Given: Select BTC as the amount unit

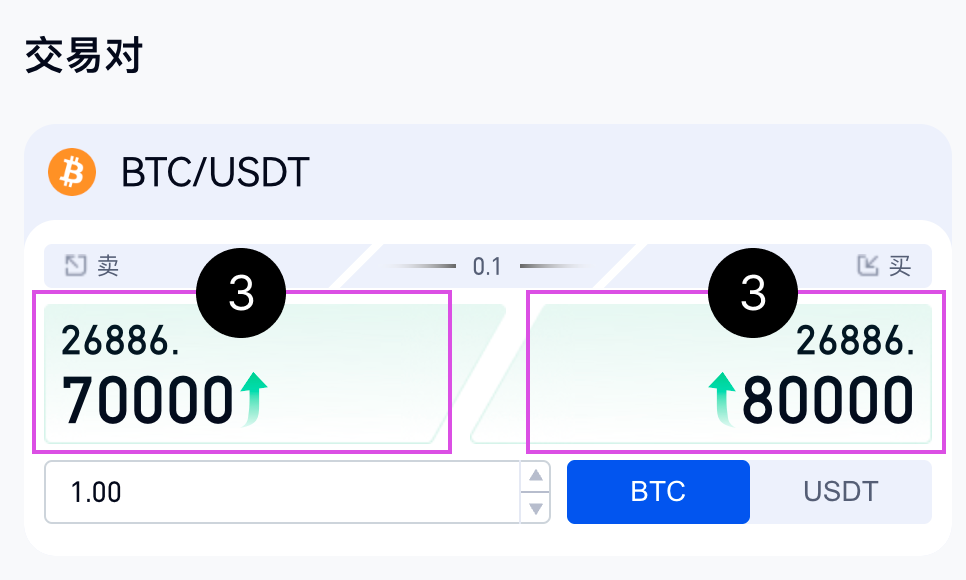Looking at the screenshot, I should 658,492.
